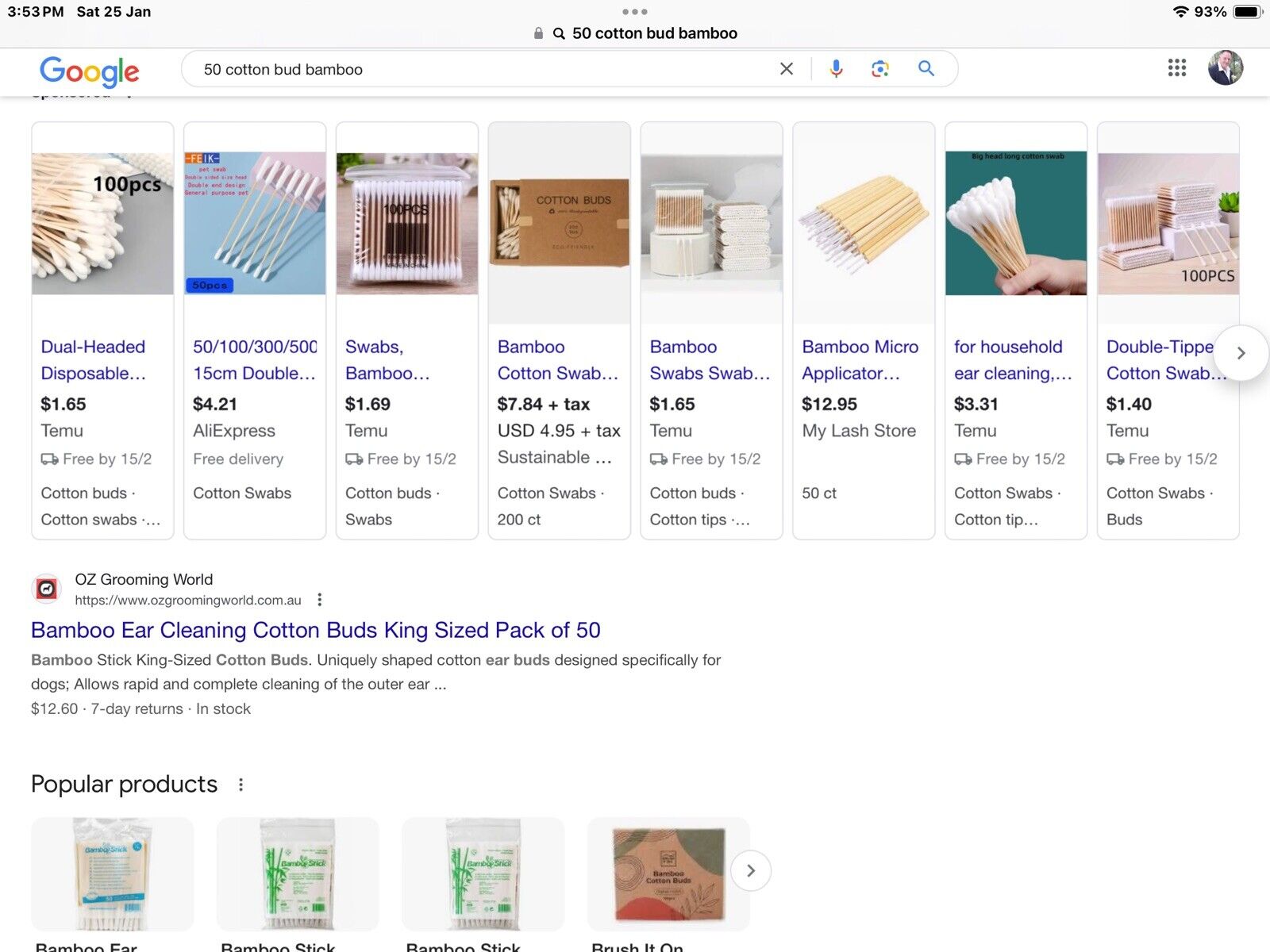This screenshot has width=1270, height=952.
Task: Click the address bar search magnifier icon
Action: (559, 33)
